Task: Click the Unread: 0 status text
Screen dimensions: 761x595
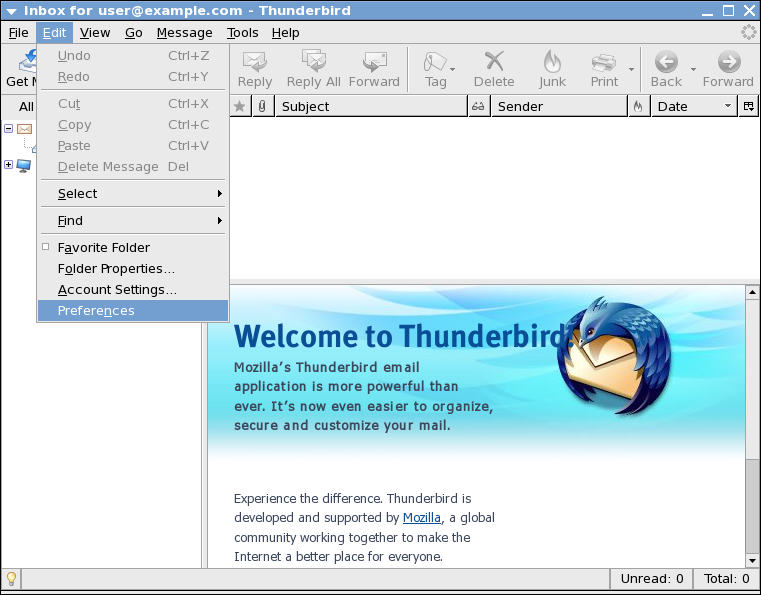Action: [652, 578]
